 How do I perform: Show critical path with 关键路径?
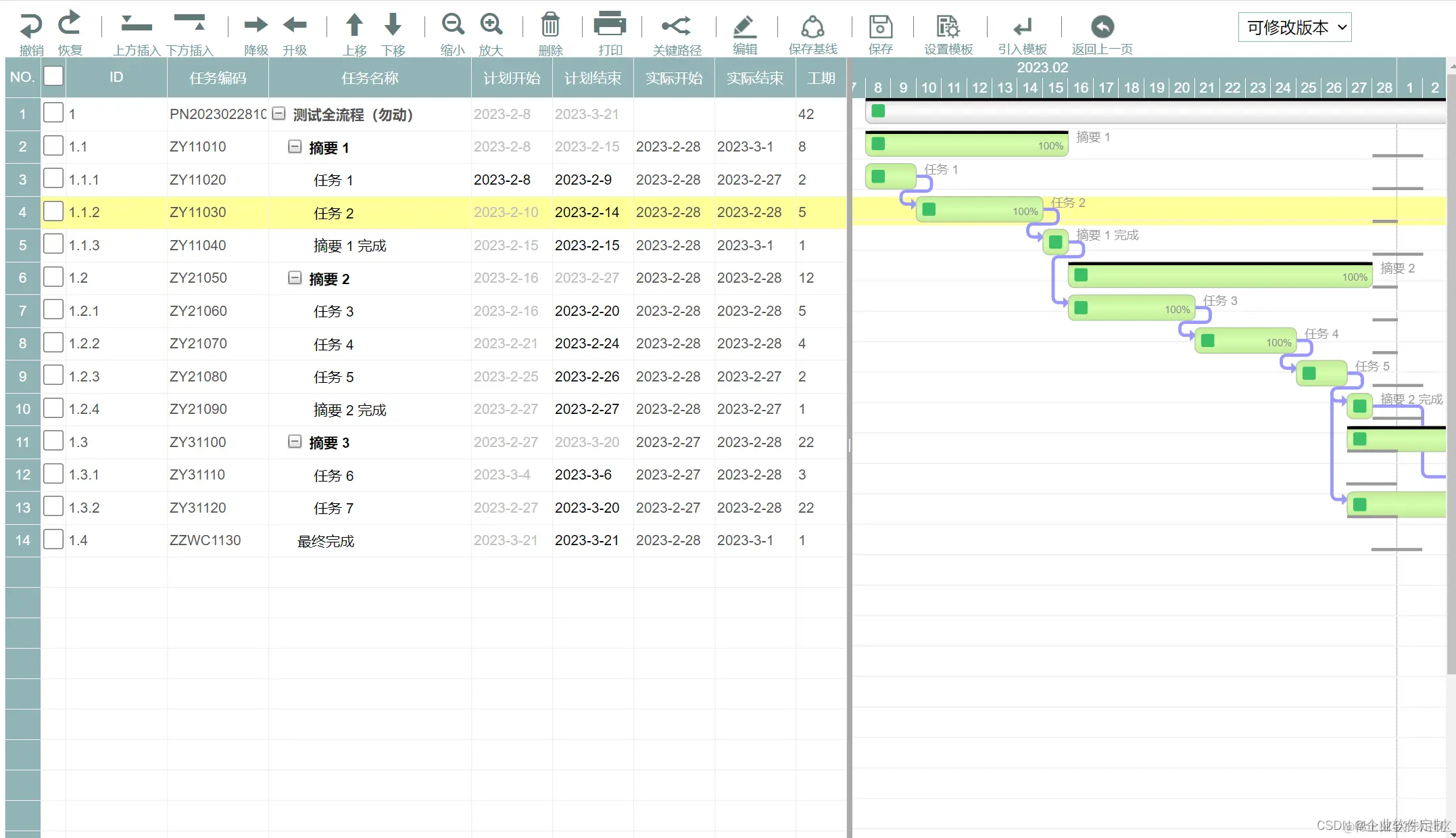click(677, 26)
